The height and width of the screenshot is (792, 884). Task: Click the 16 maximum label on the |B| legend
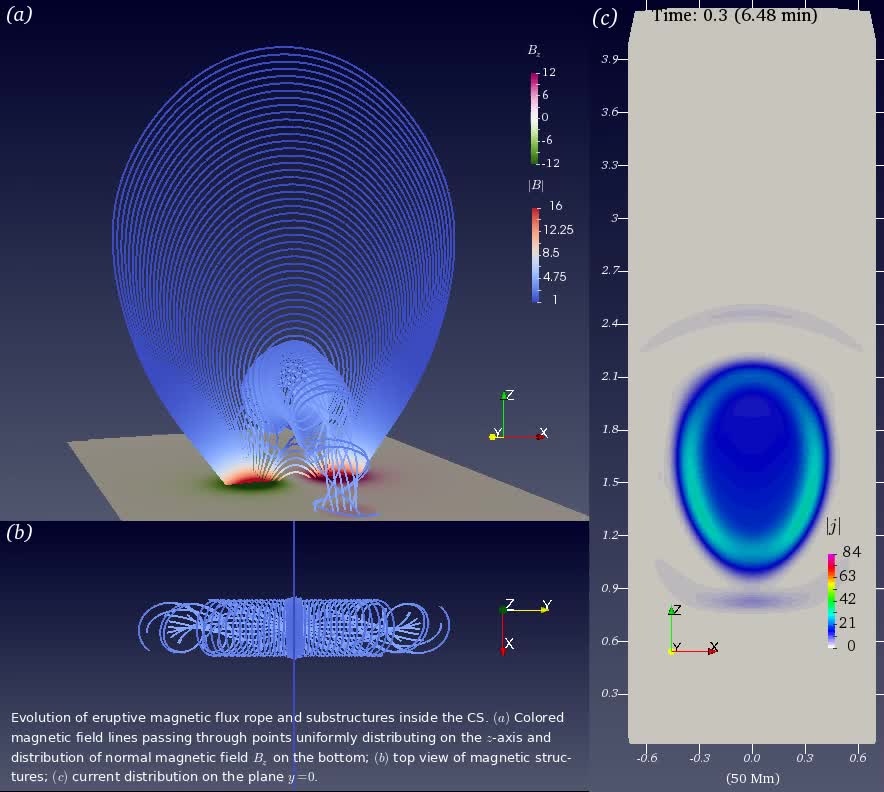[555, 206]
